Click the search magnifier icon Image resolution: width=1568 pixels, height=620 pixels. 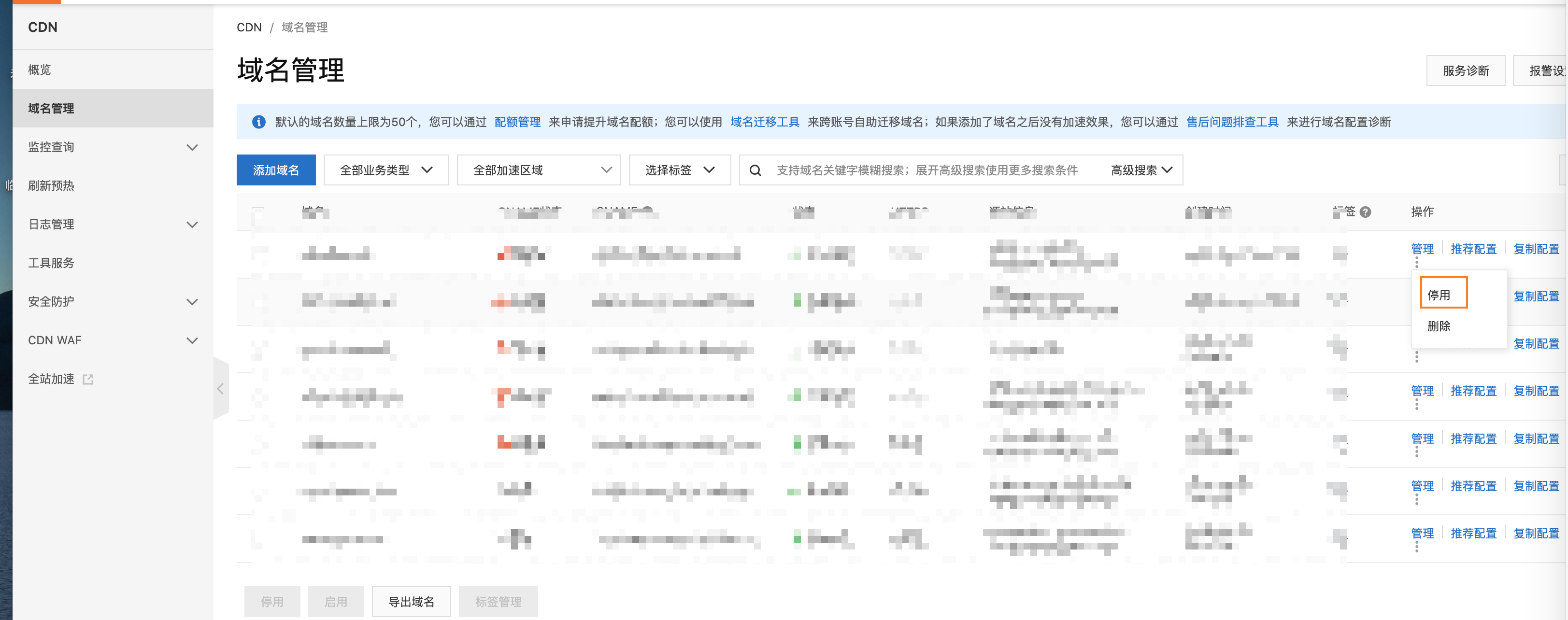click(755, 170)
